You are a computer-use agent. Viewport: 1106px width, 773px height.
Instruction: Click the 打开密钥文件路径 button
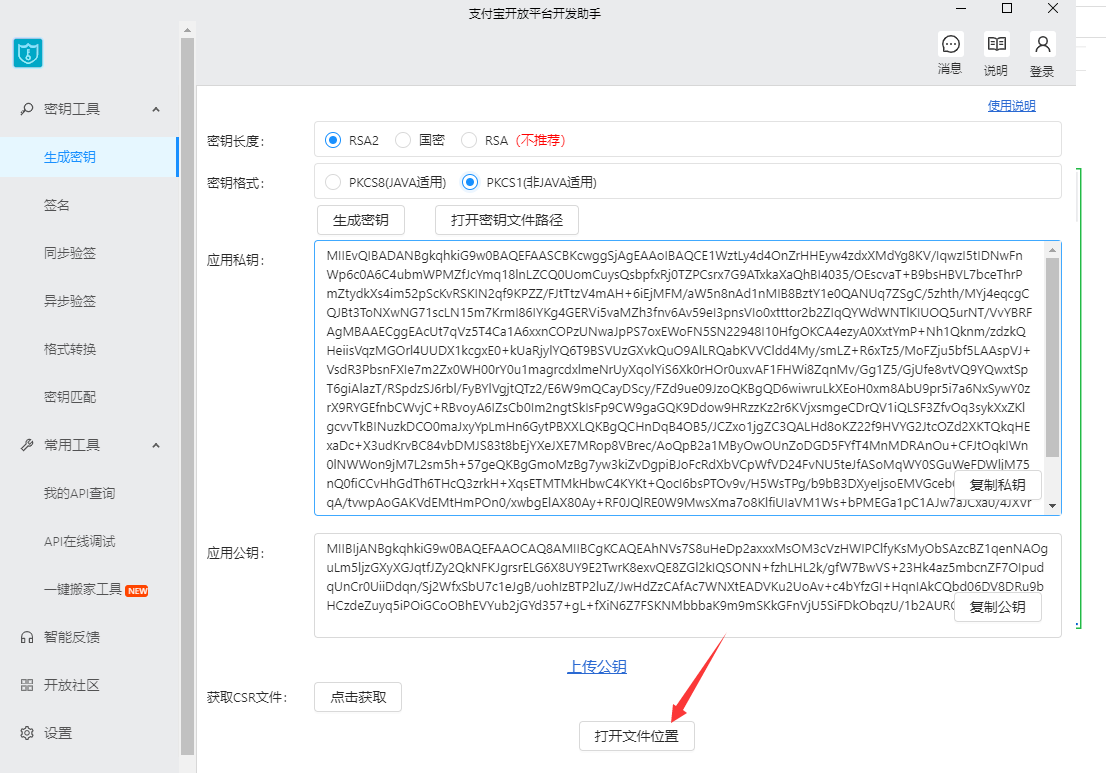pyautogui.click(x=506, y=220)
